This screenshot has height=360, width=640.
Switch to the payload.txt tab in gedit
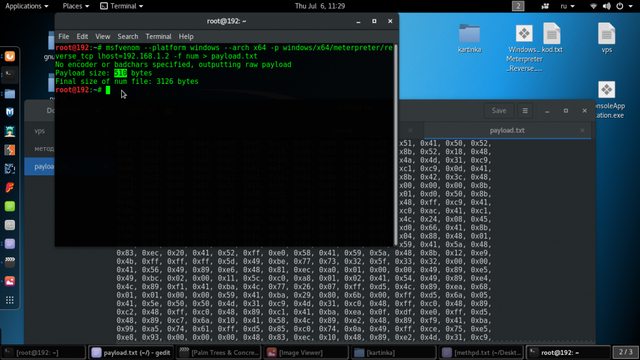[x=507, y=131]
